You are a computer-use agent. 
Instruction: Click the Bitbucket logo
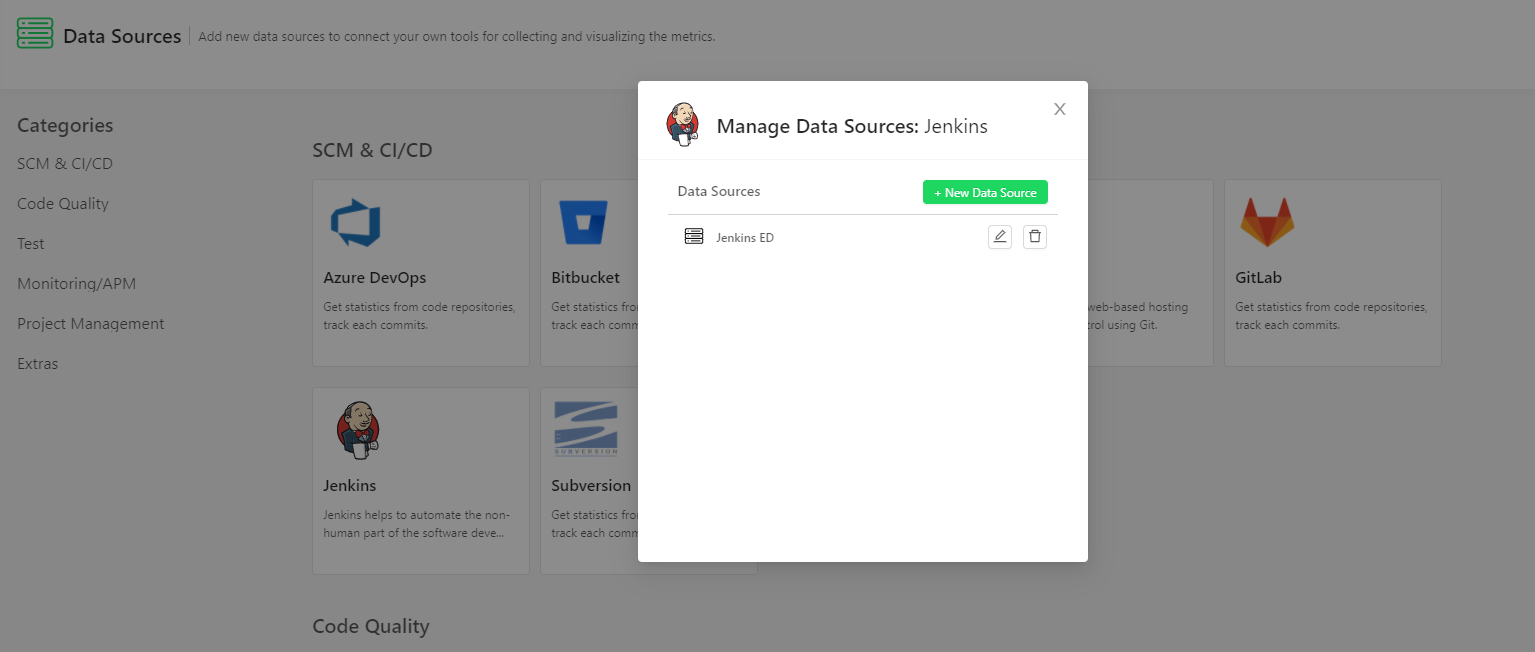(584, 223)
